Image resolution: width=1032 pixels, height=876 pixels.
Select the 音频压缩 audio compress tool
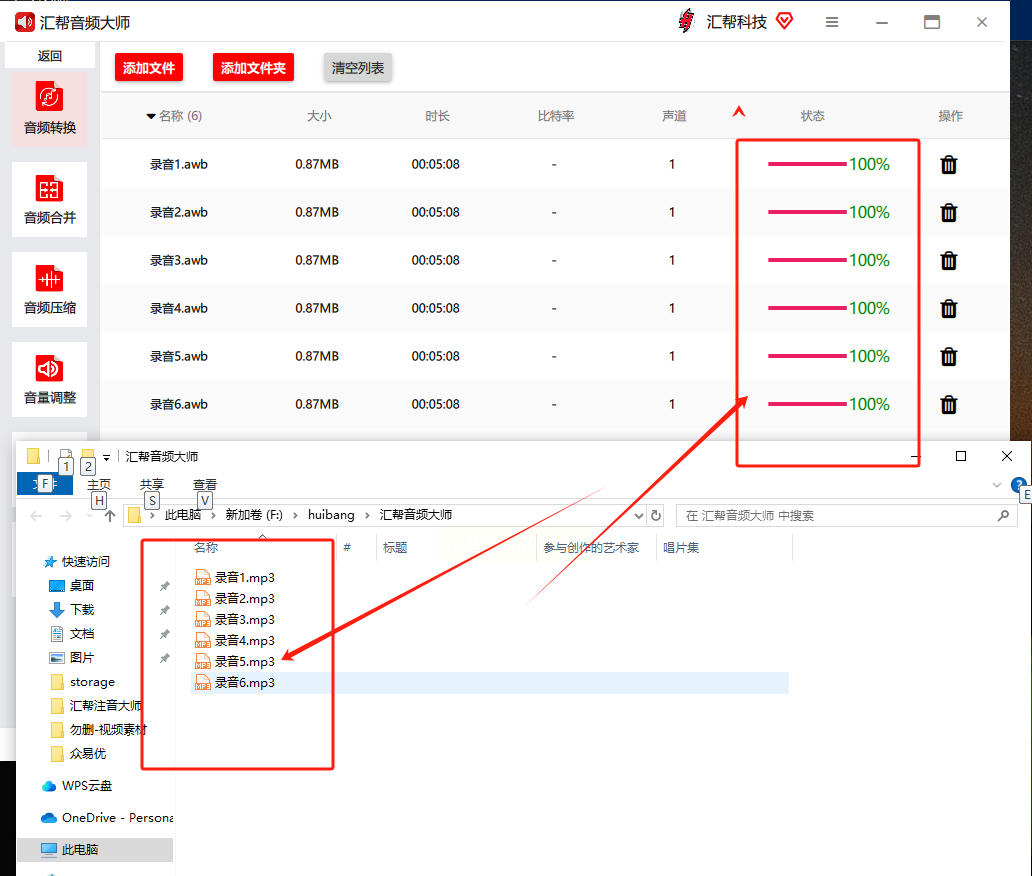[49, 290]
